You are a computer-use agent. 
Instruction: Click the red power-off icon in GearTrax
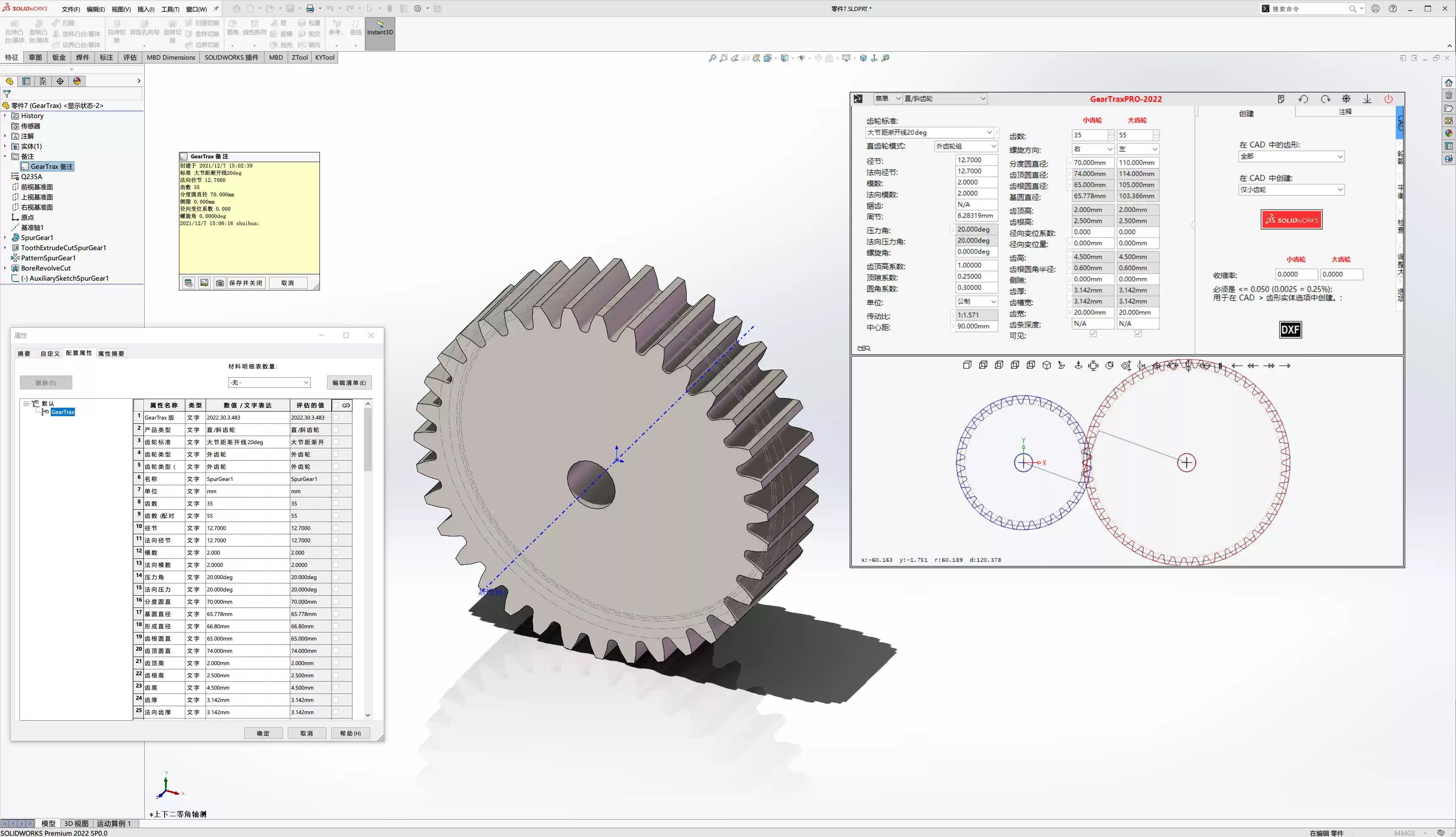point(1389,99)
